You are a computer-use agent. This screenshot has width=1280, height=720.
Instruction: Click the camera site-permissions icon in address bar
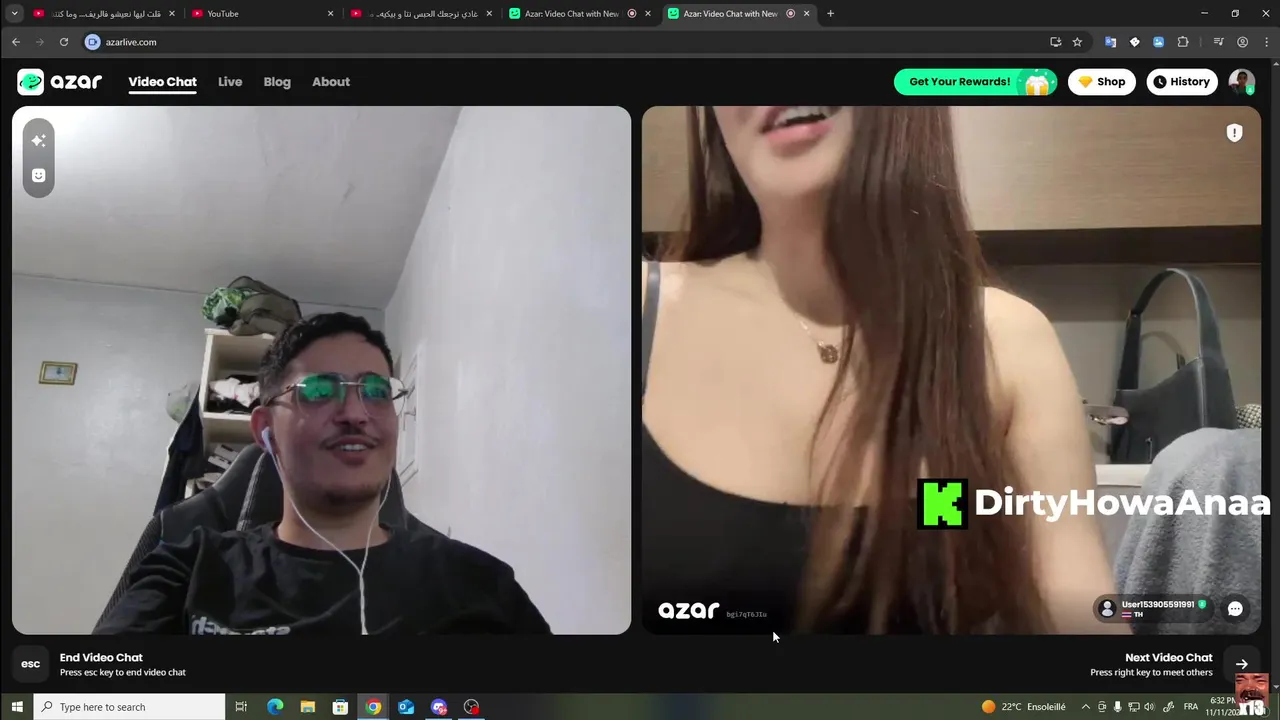pos(93,42)
